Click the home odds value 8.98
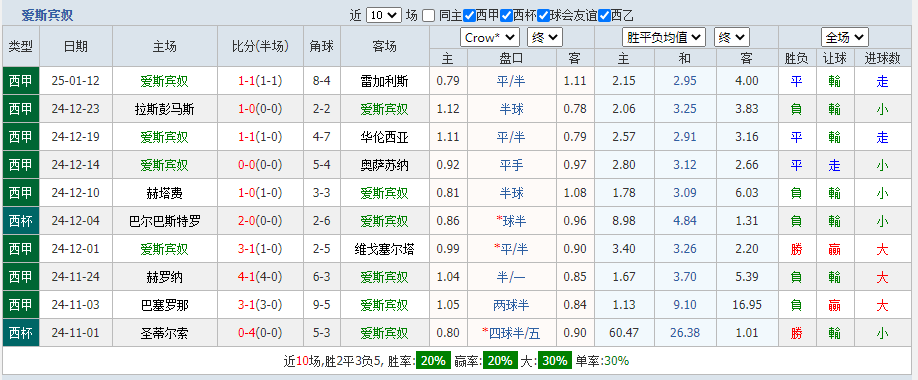Screen dimensions: 918x380 pos(624,221)
